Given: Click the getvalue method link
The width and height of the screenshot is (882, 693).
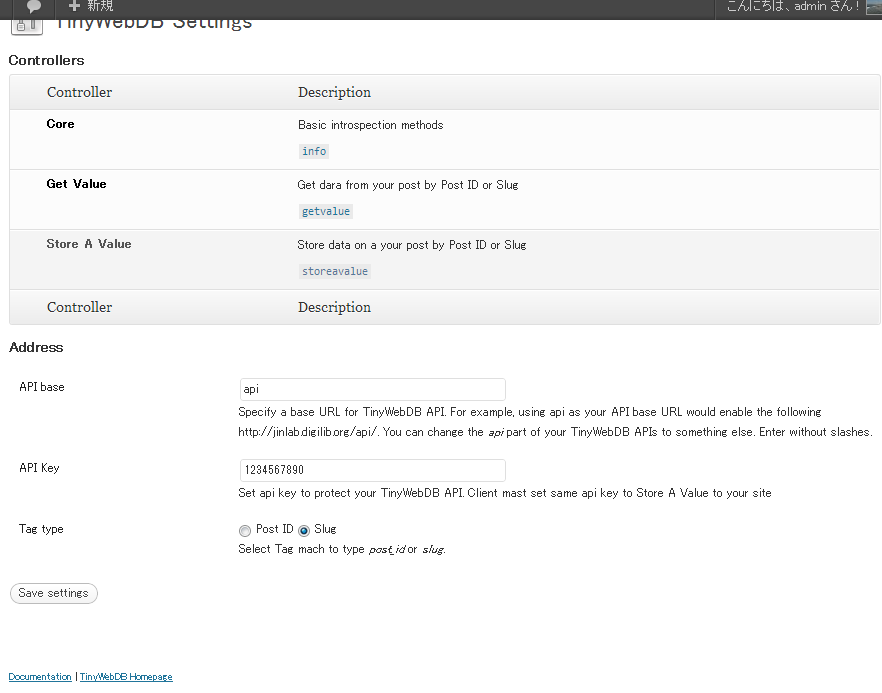Looking at the screenshot, I should coord(326,212).
